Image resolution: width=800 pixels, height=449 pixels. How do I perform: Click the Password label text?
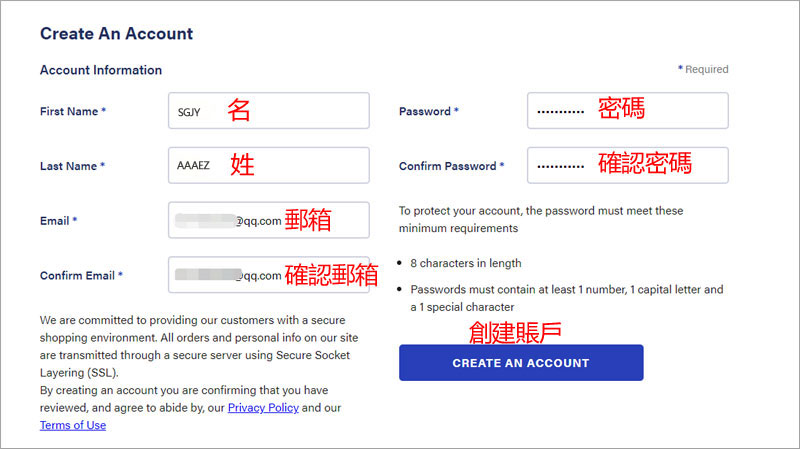point(428,112)
